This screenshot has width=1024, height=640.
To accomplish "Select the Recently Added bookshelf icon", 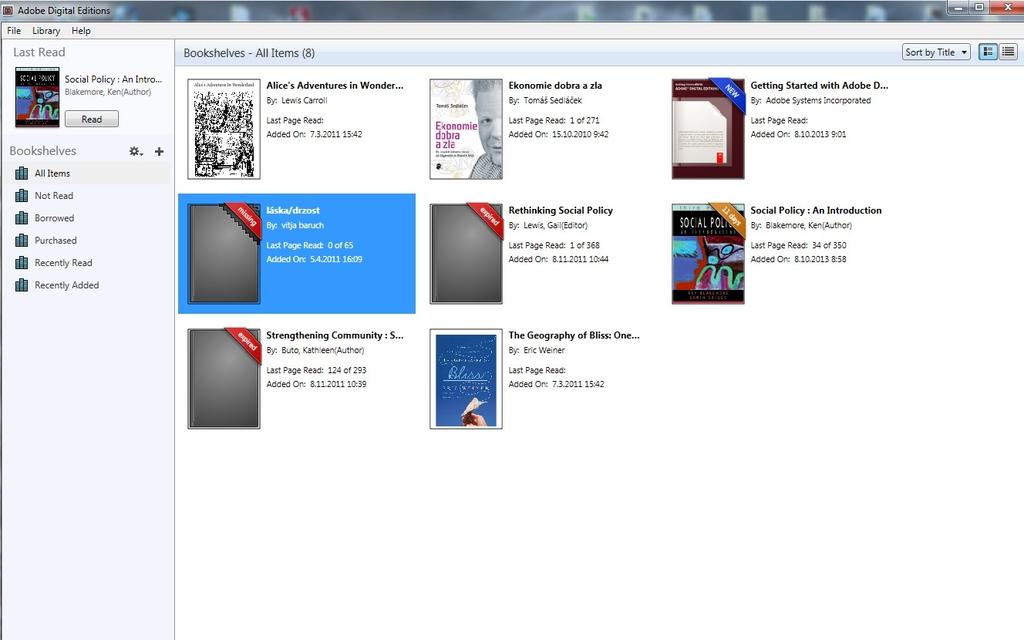I will (22, 285).
